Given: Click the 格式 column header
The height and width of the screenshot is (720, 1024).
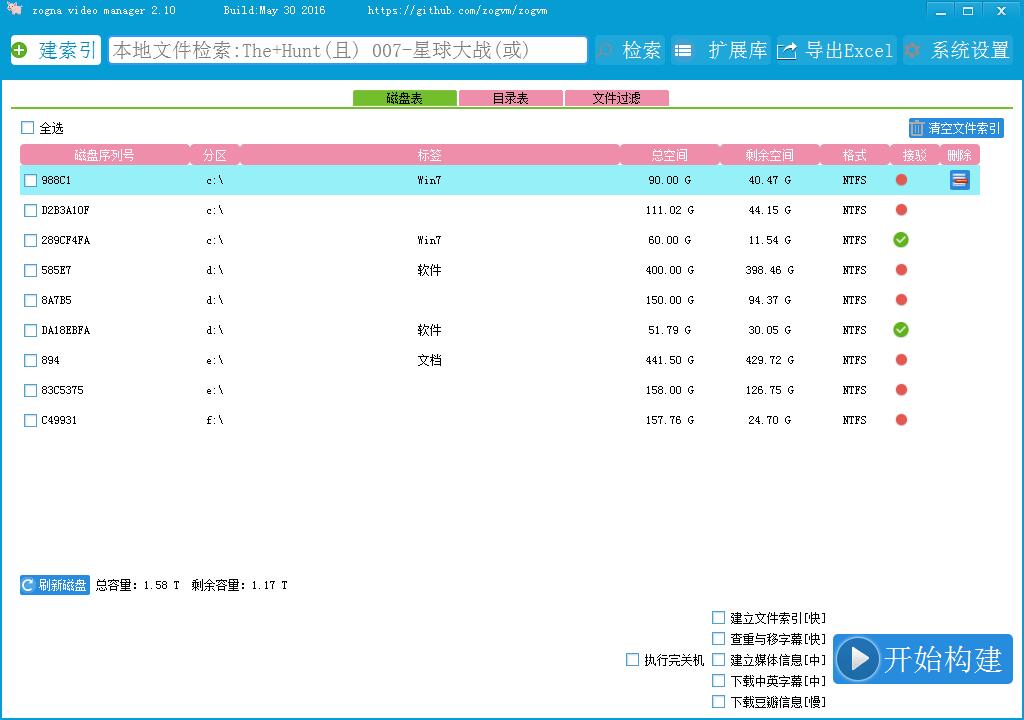Looking at the screenshot, I should pos(854,155).
